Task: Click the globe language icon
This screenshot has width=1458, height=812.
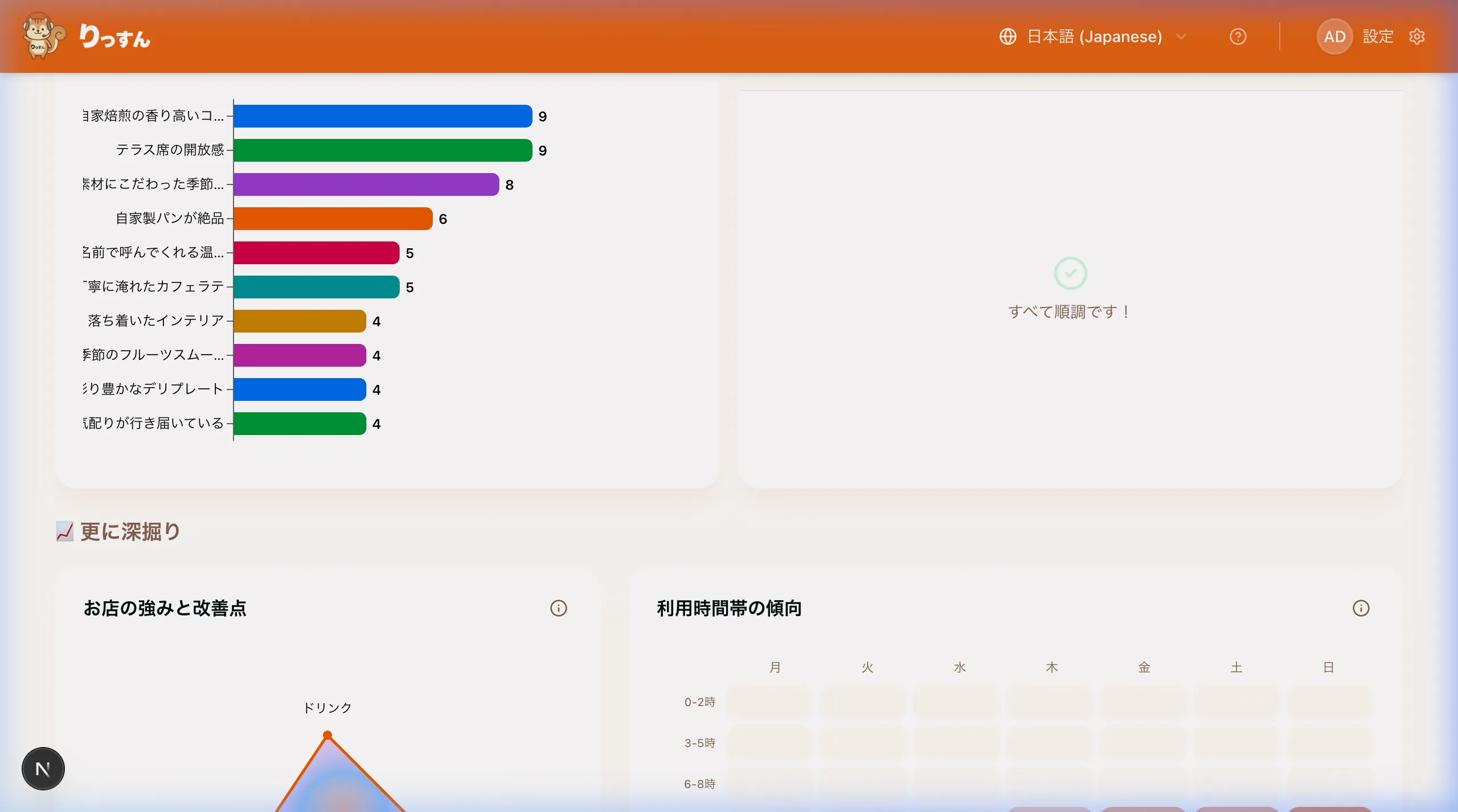Action: tap(1008, 36)
